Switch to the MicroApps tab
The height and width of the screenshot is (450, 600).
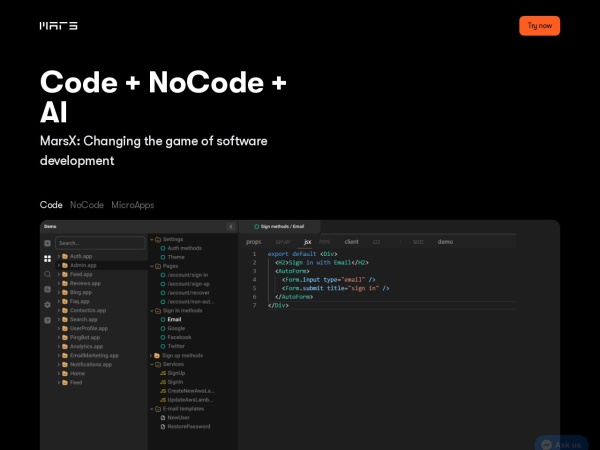click(x=132, y=204)
